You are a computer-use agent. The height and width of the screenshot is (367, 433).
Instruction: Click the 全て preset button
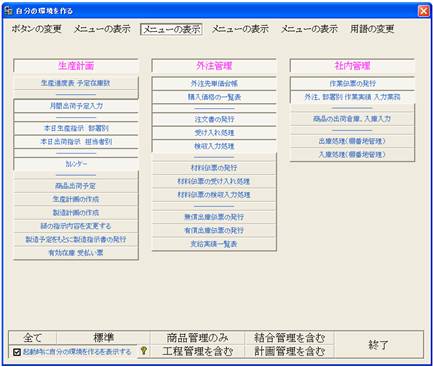pos(33,338)
